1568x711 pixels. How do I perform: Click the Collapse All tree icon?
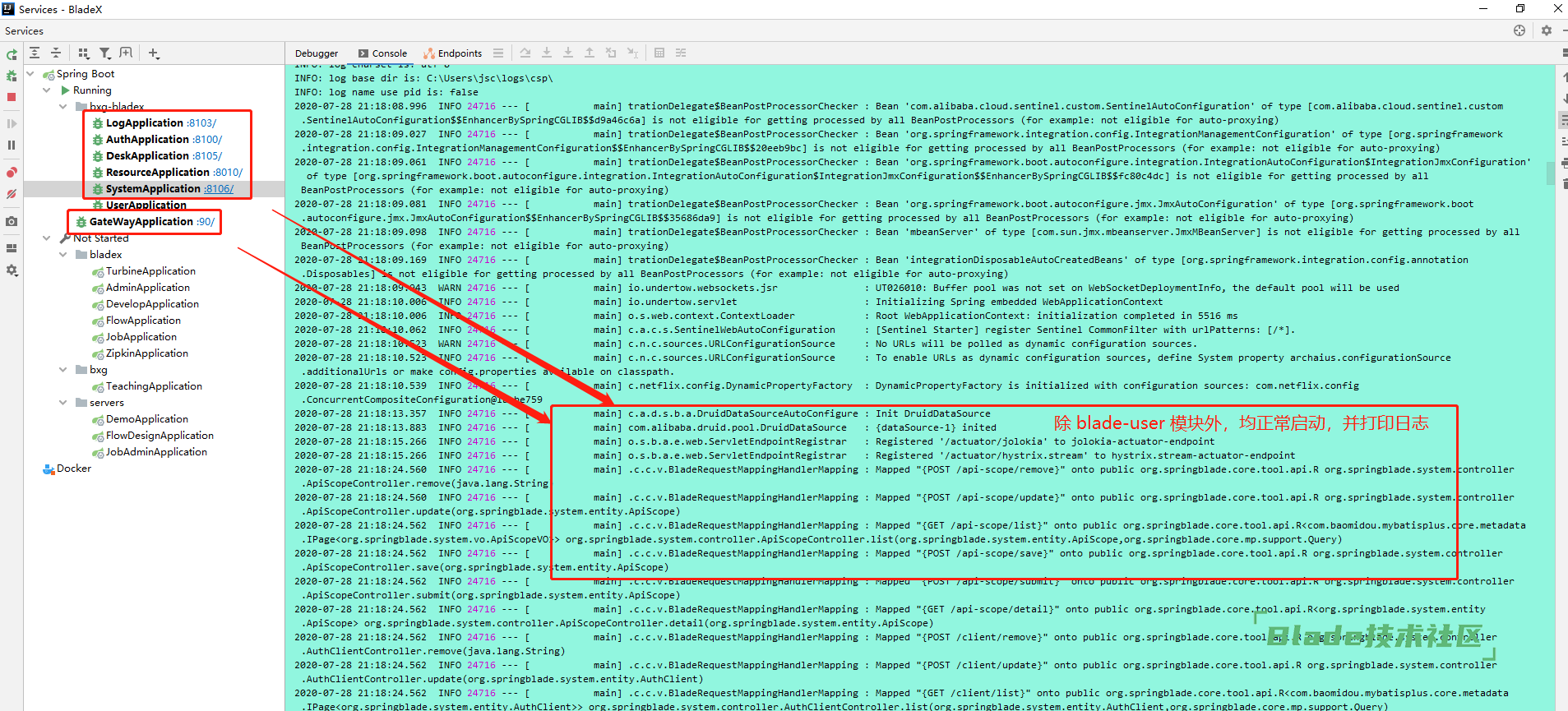pos(56,53)
